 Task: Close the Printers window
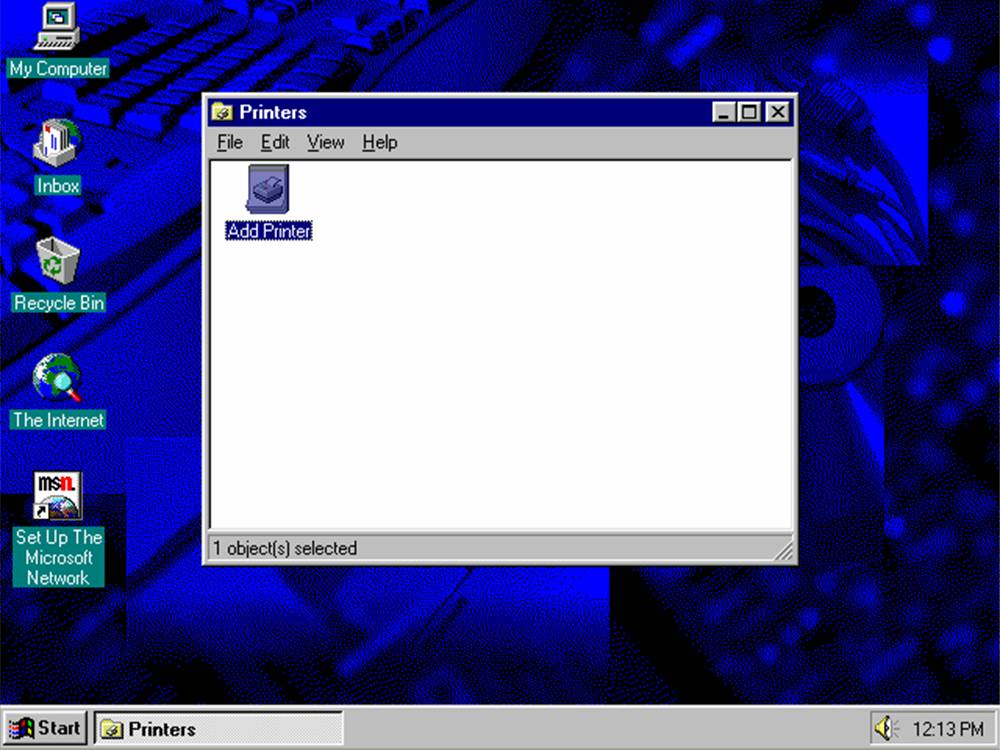point(777,112)
